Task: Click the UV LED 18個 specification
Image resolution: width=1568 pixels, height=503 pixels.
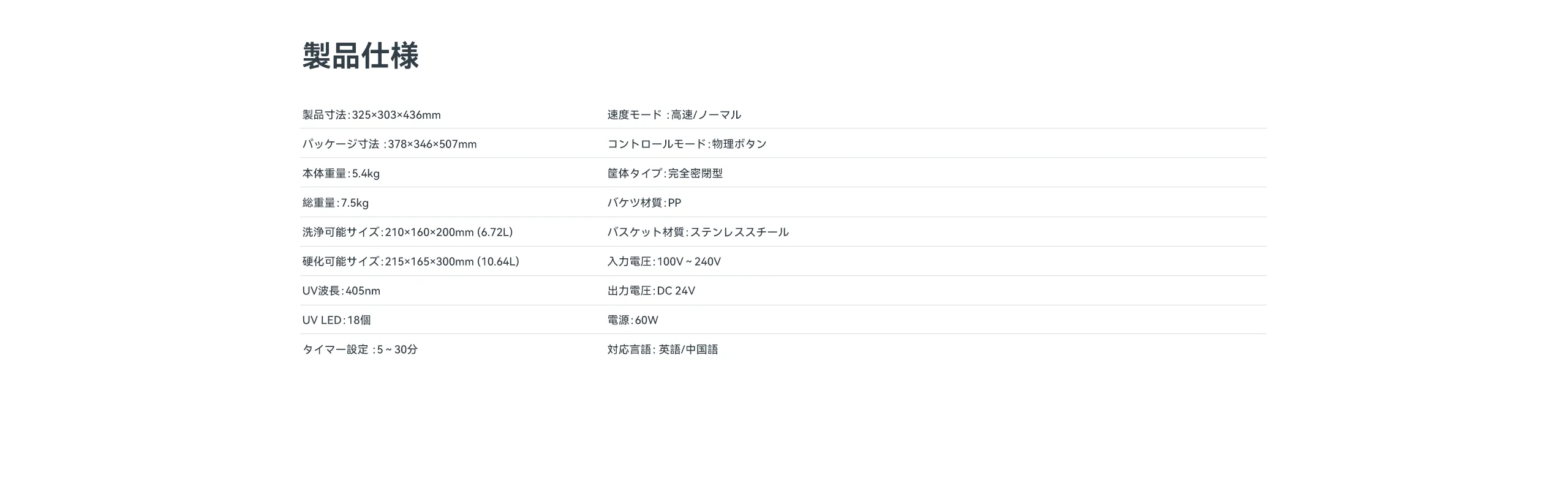Action: (x=336, y=321)
